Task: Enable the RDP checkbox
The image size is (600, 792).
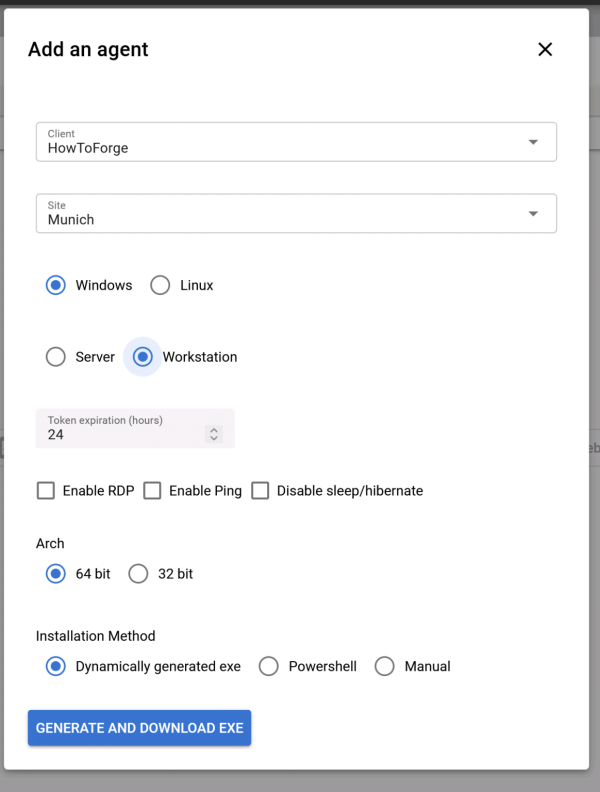Action: pyautogui.click(x=45, y=491)
